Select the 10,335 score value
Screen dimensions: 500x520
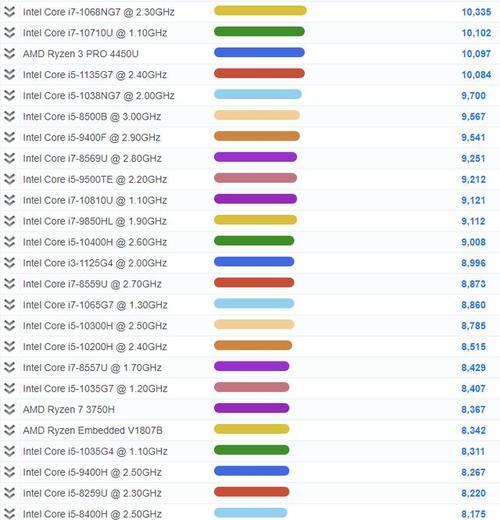pos(476,12)
